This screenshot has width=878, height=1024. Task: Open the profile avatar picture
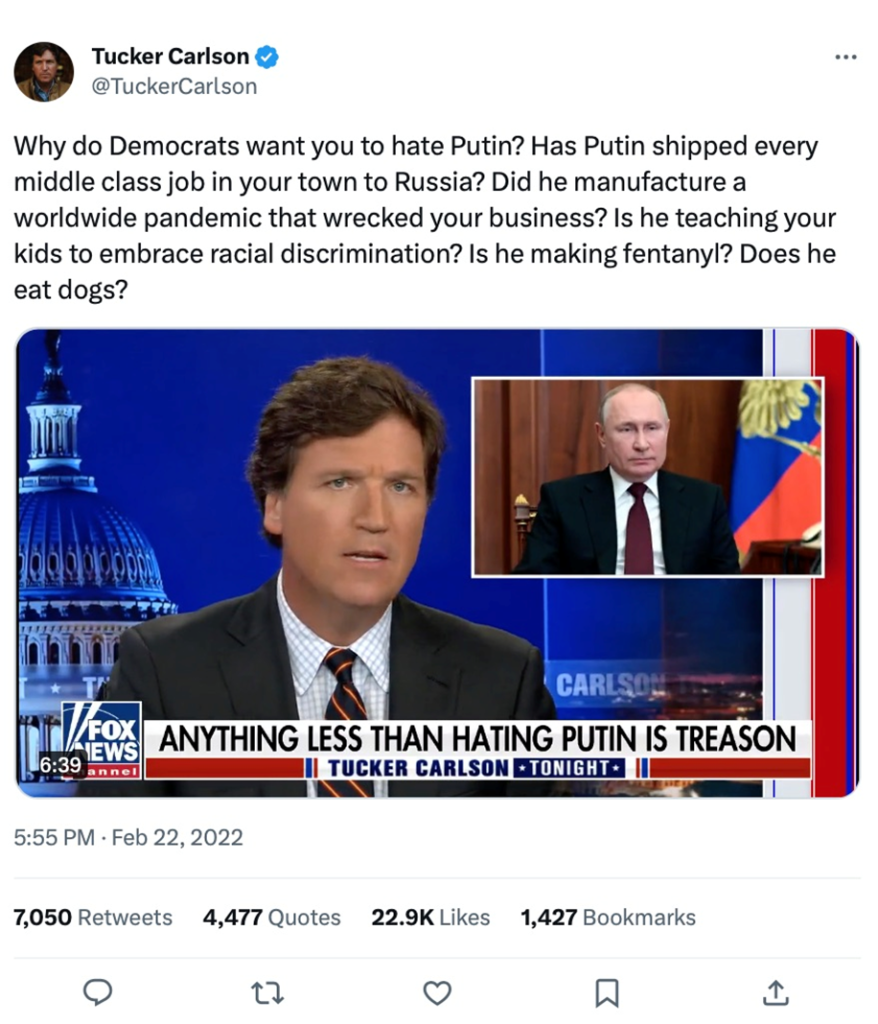[44, 71]
